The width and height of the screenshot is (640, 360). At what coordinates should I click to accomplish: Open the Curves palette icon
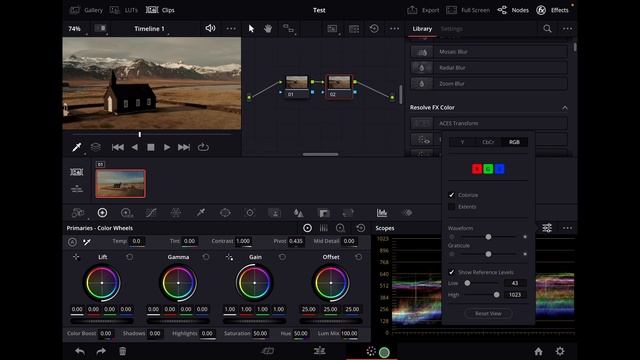[151, 213]
